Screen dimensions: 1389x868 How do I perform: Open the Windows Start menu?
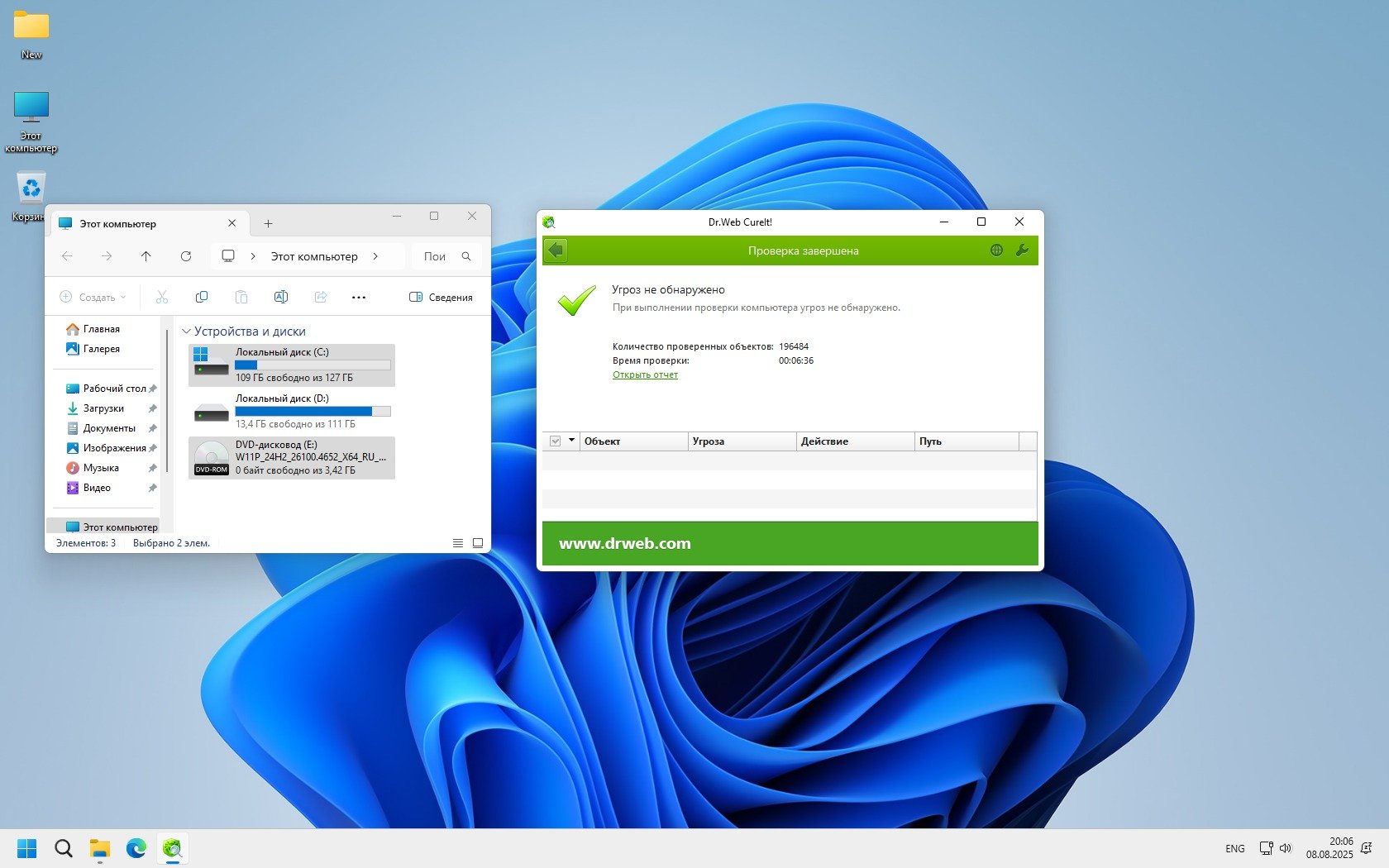[x=27, y=848]
